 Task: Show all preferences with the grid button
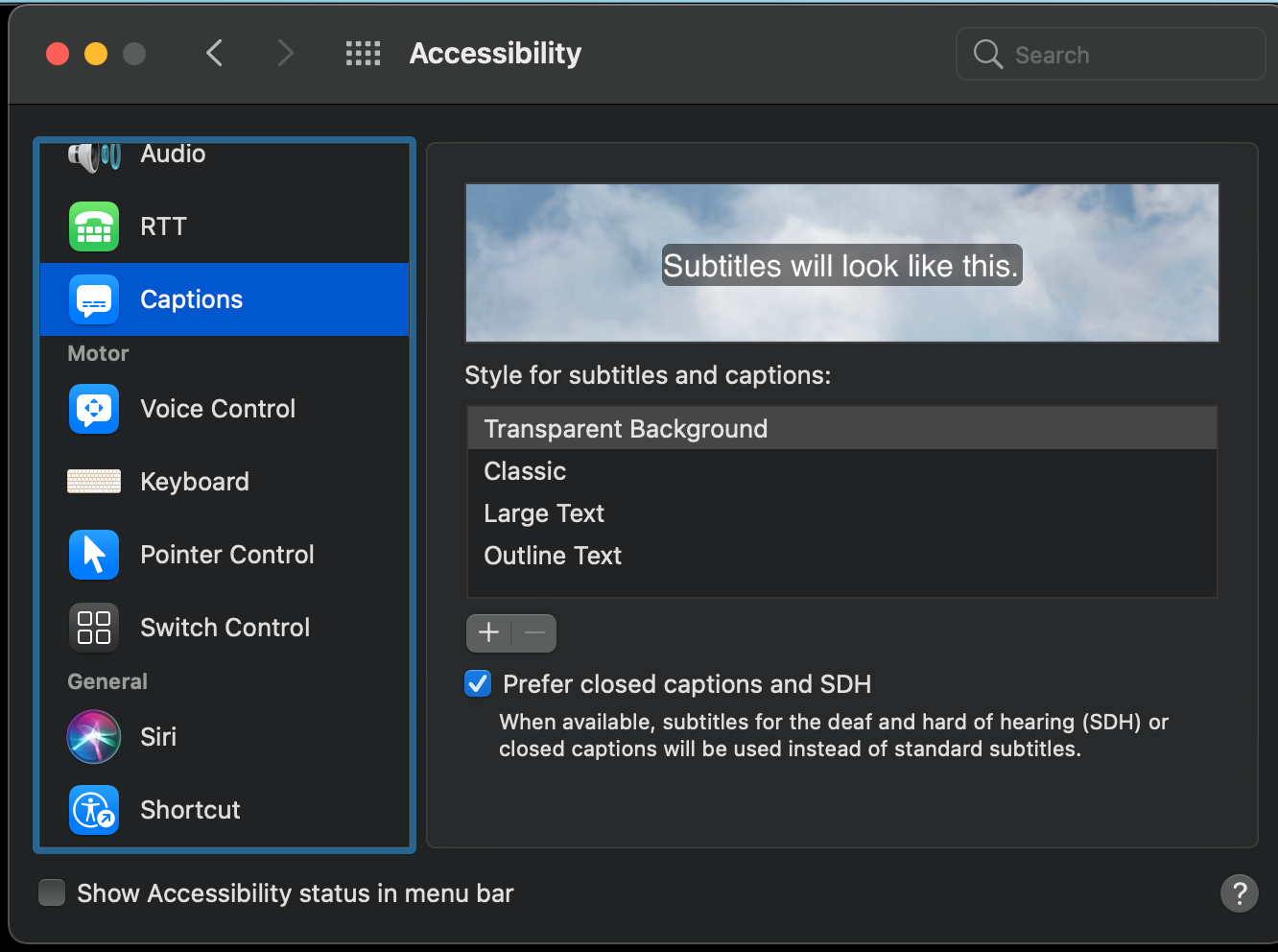[x=363, y=54]
